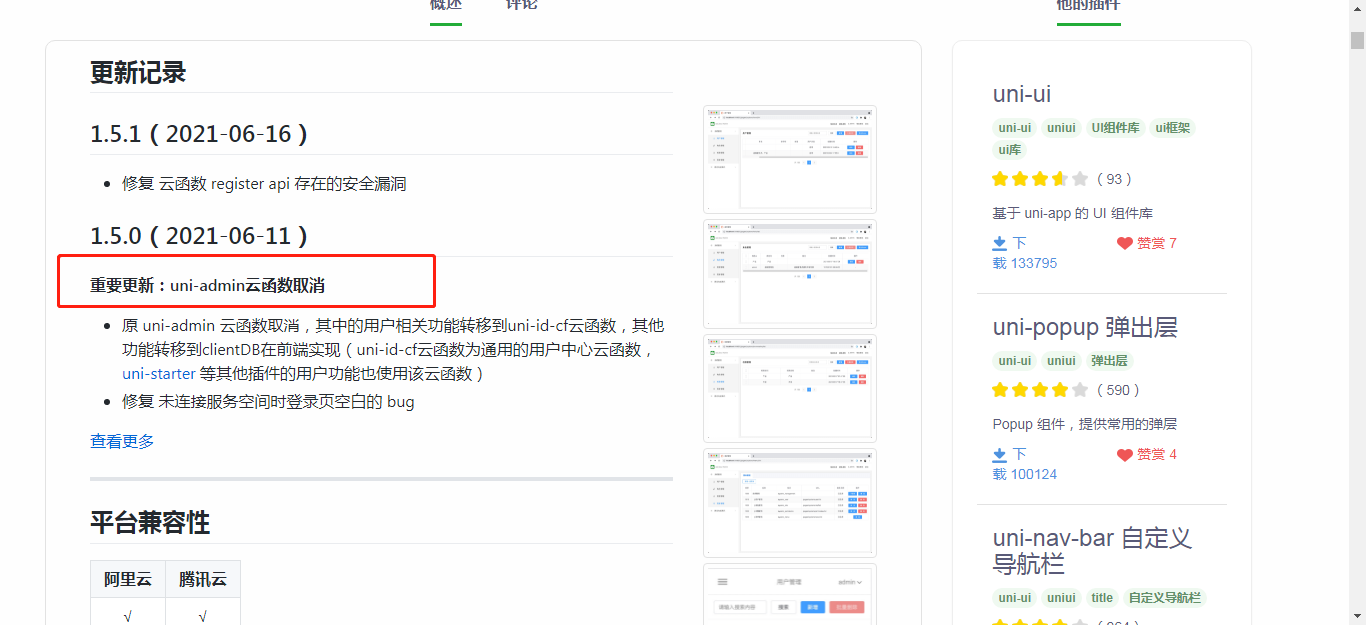Screen dimensions: 1366x625
Task: Switch to the 他的插件 tab
Action: [x=1088, y=5]
